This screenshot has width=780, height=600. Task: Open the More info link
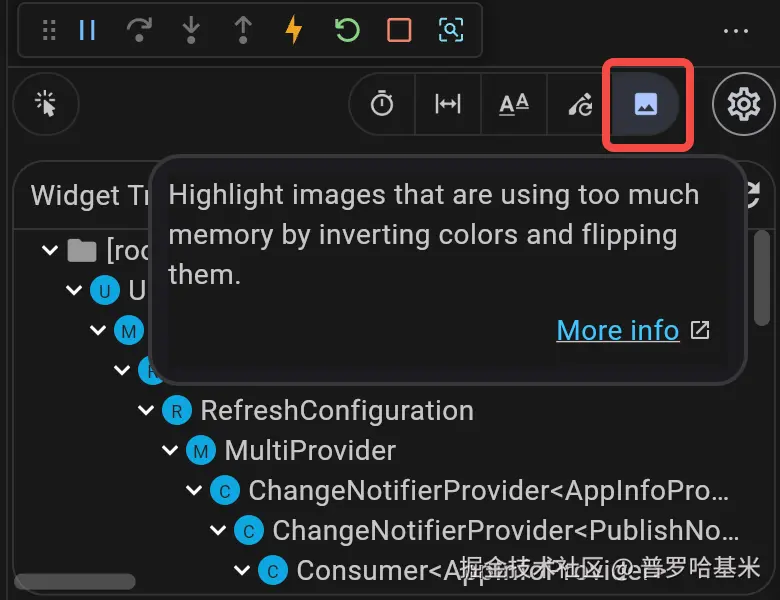click(x=618, y=330)
